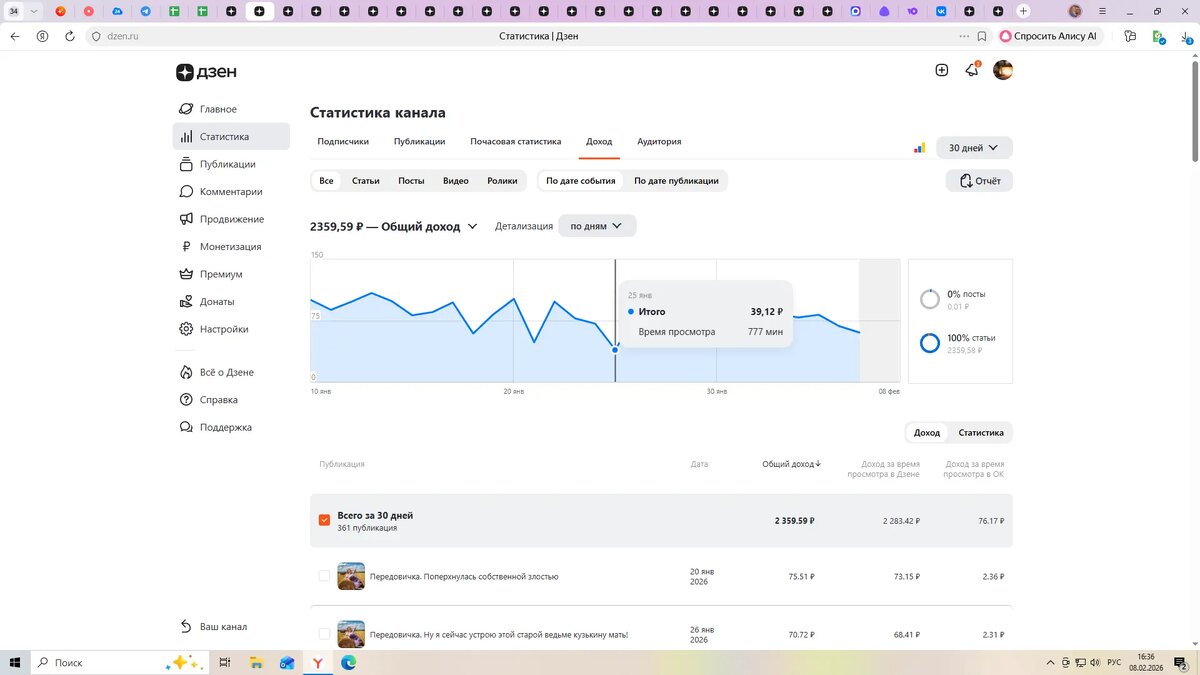1200x675 pixels.
Task: Switch table to Статистика view
Action: 981,433
